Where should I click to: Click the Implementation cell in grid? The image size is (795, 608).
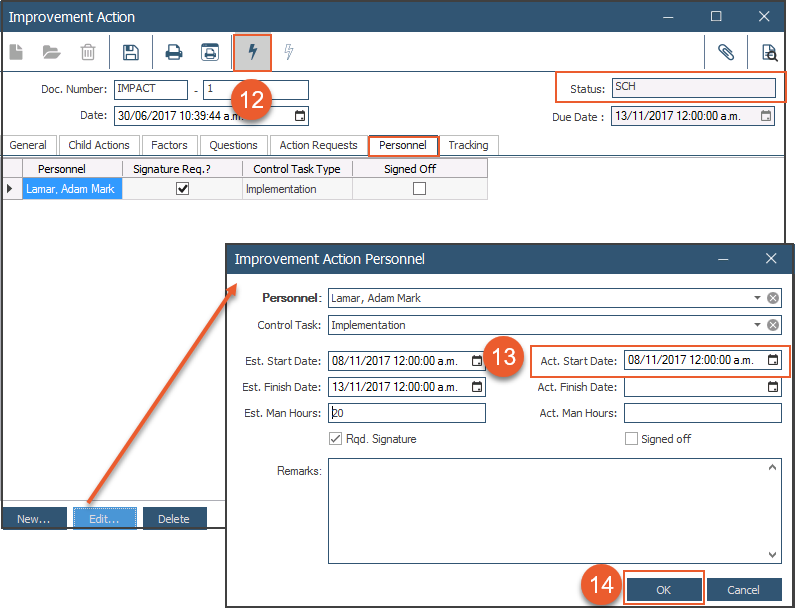pyautogui.click(x=297, y=189)
